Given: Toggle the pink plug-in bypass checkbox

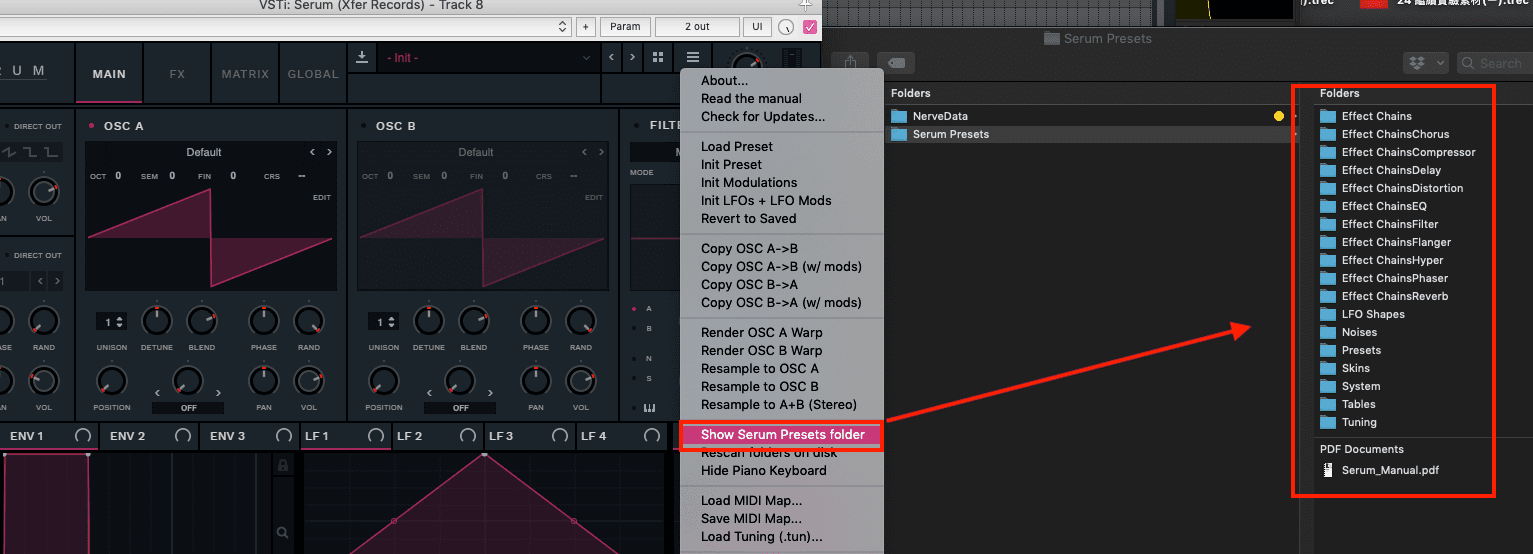Looking at the screenshot, I should 810,27.
